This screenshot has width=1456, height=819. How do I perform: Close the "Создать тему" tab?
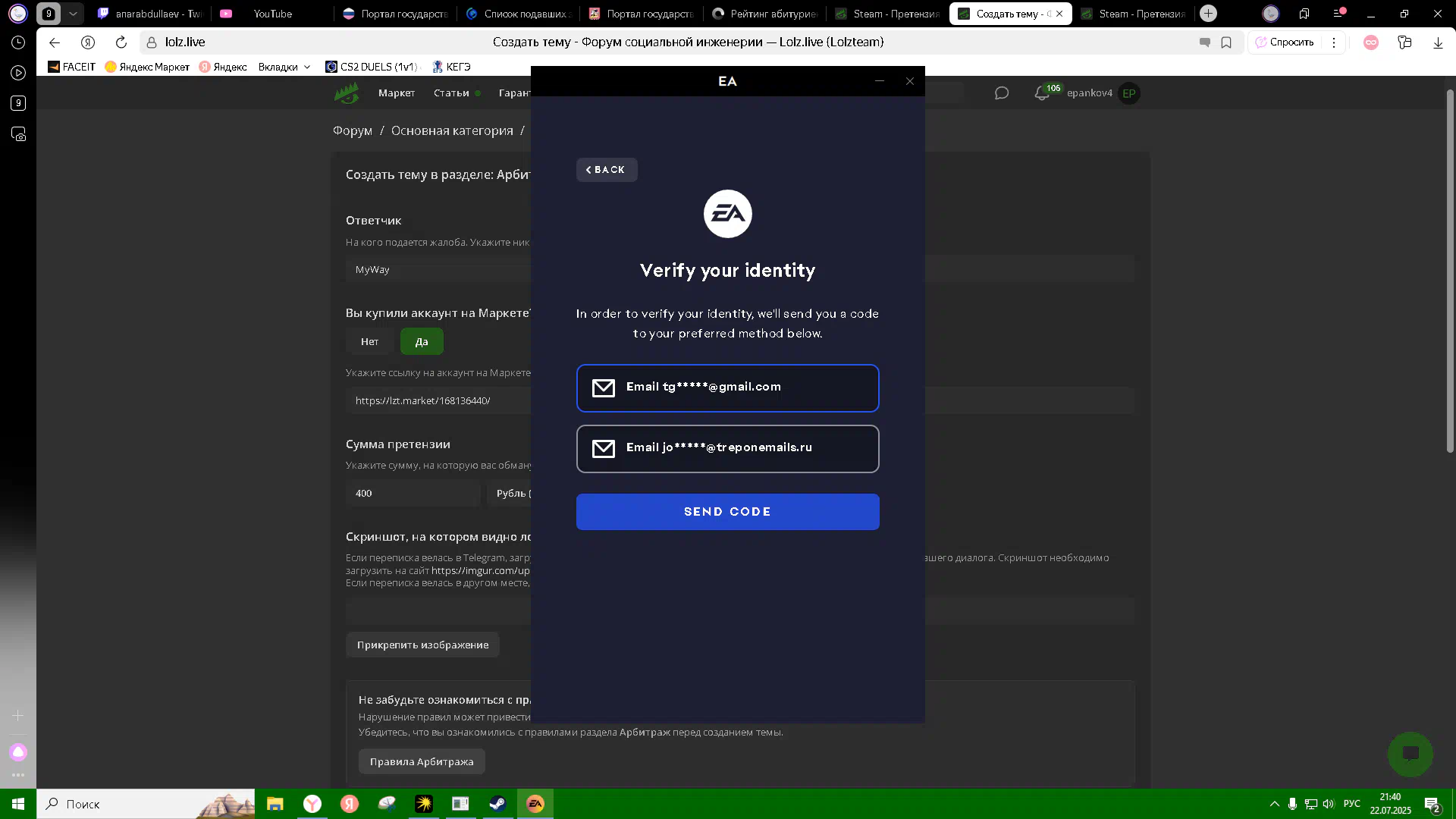(x=1059, y=14)
